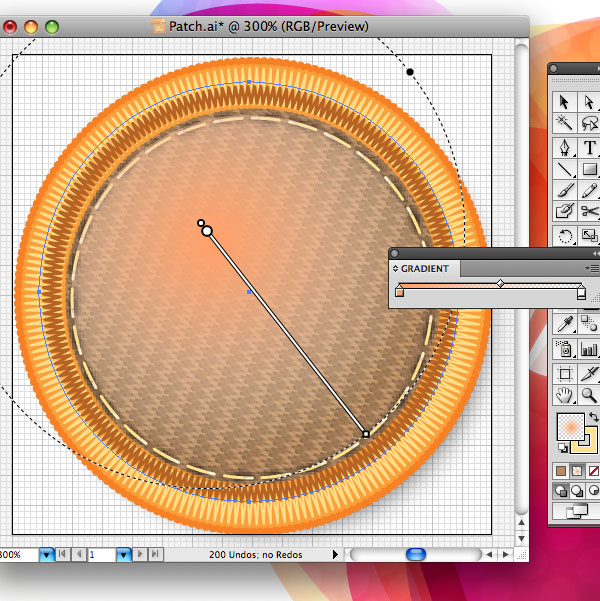The width and height of the screenshot is (600, 601).
Task: Select the Direct Selection (white arrow) tool
Action: click(x=588, y=102)
